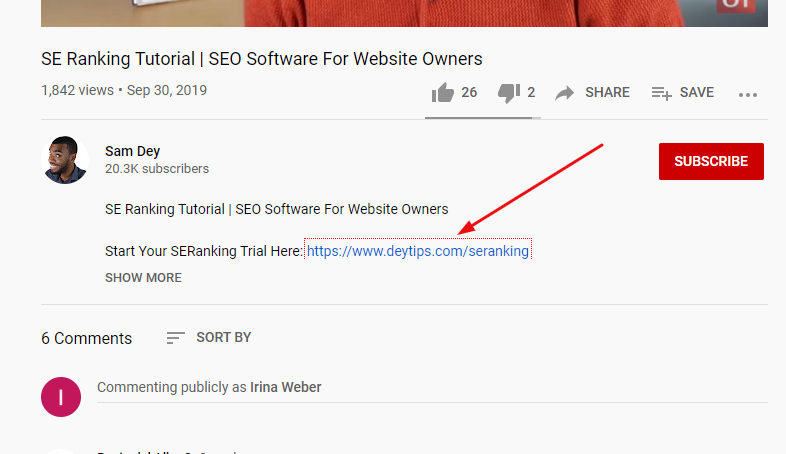The width and height of the screenshot is (786, 454).
Task: Click Sam Dey's channel avatar
Action: coord(65,160)
